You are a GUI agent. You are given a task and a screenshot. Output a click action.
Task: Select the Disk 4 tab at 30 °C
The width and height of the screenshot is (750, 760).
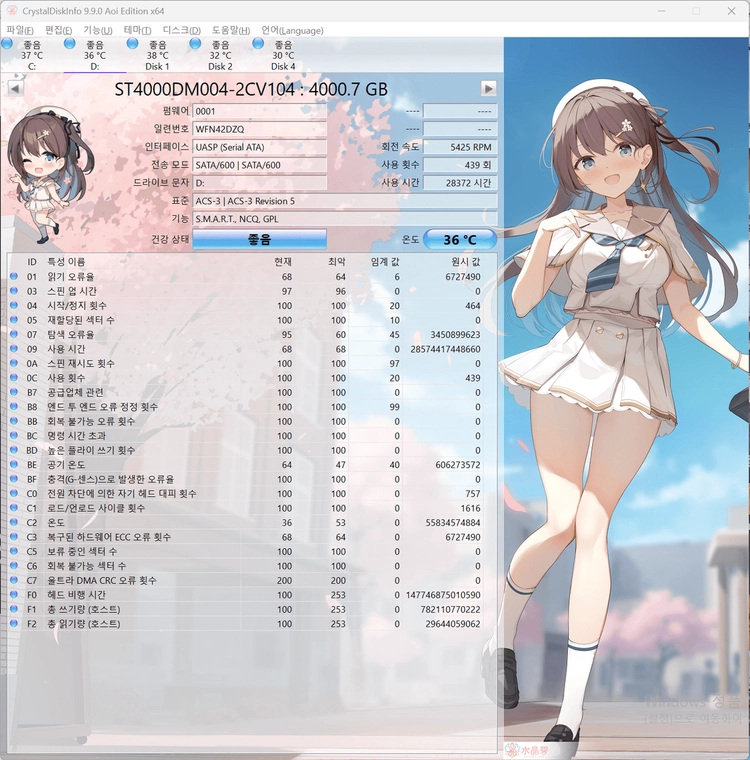pos(283,55)
